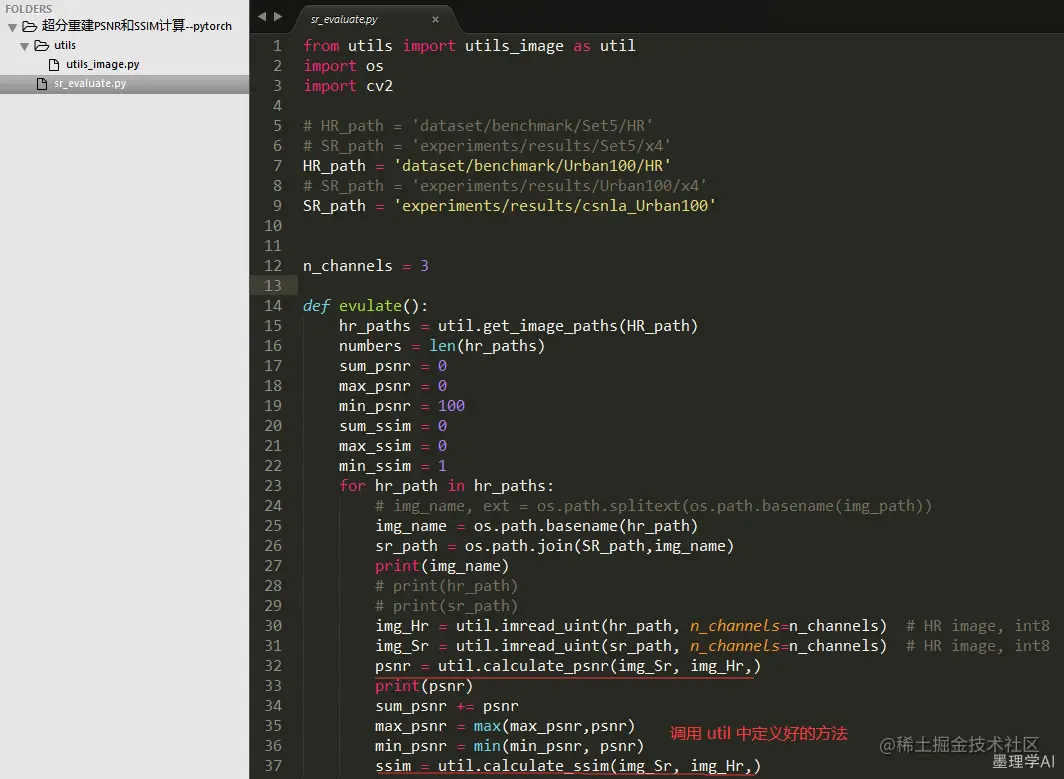Switch to the sr_evaluate.py tab

tap(344, 20)
